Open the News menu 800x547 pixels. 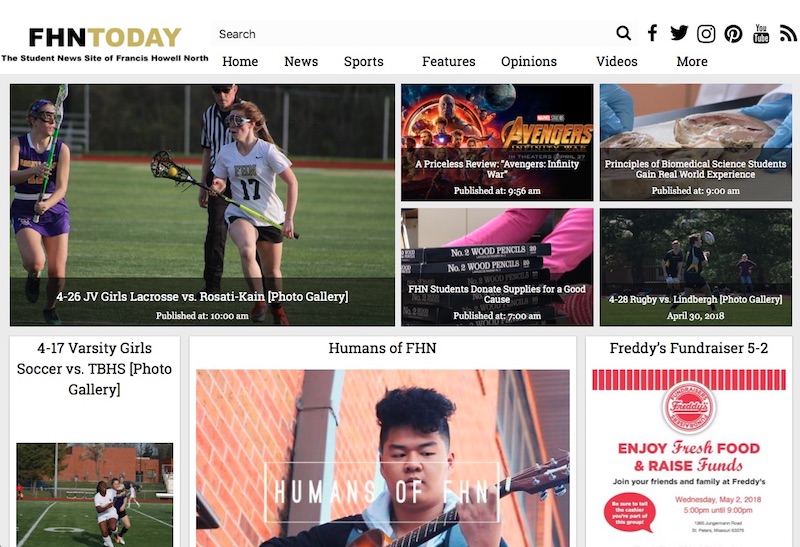pyautogui.click(x=301, y=61)
